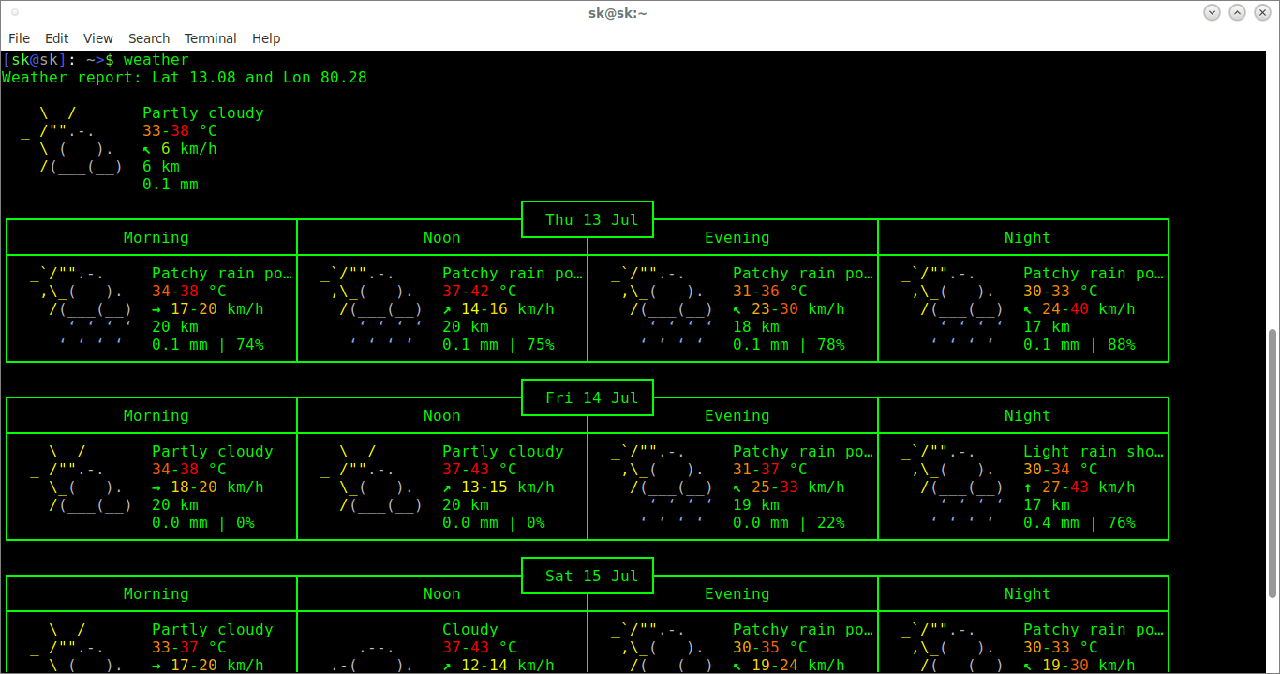Viewport: 1280px width, 674px height.
Task: Open the View menu
Action: tap(97, 38)
